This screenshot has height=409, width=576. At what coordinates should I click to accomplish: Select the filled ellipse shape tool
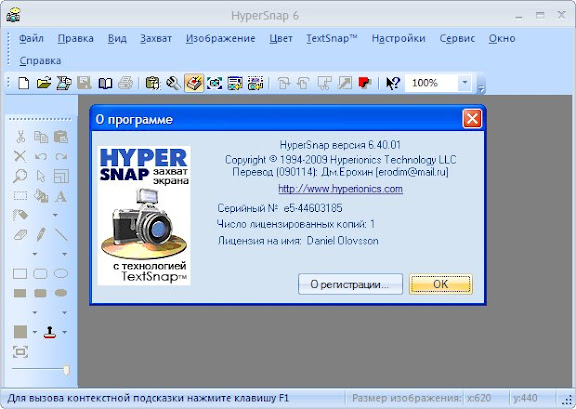pyautogui.click(x=61, y=293)
